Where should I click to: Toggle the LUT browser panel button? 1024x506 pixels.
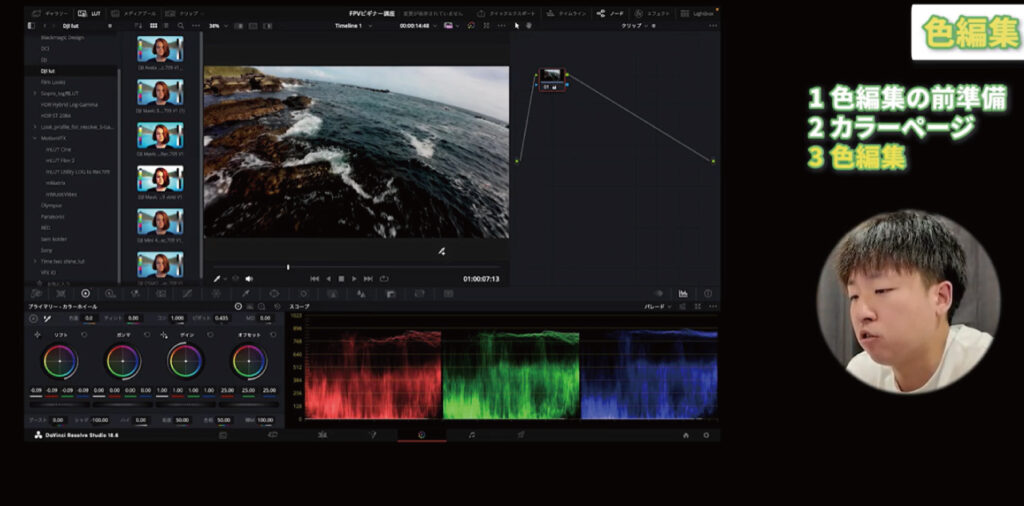coord(88,13)
